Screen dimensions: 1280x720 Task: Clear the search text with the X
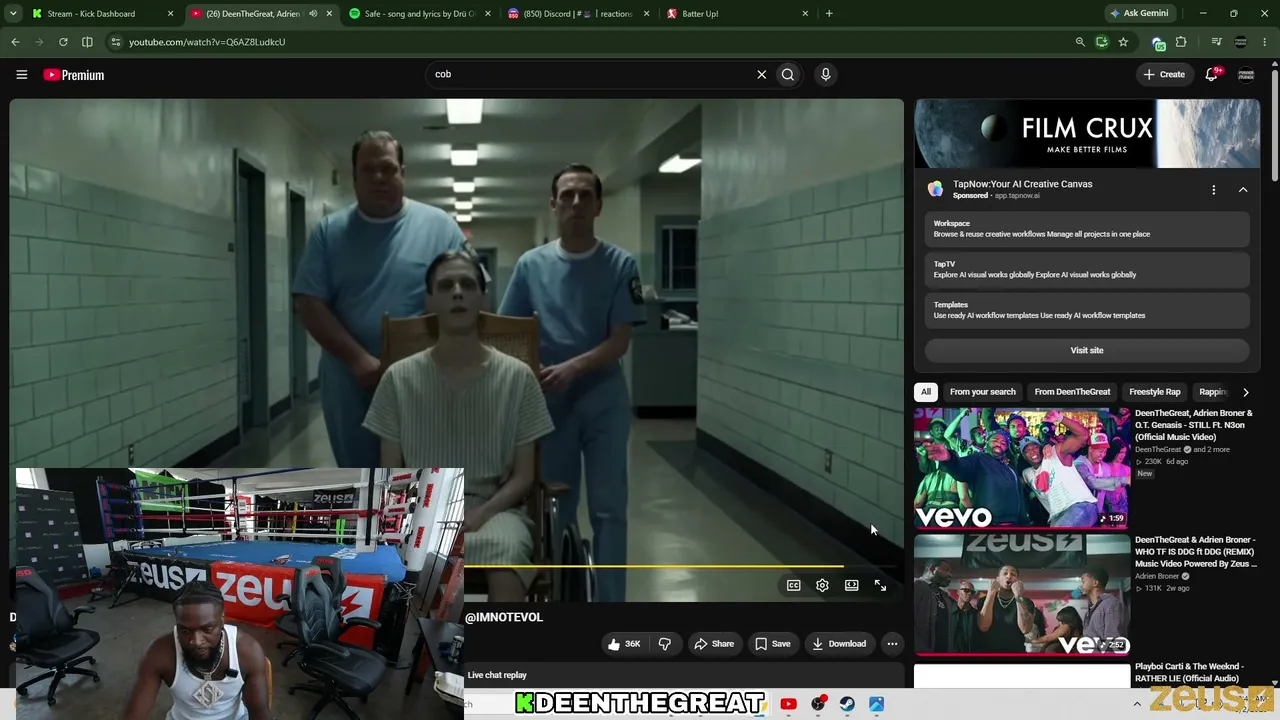761,74
